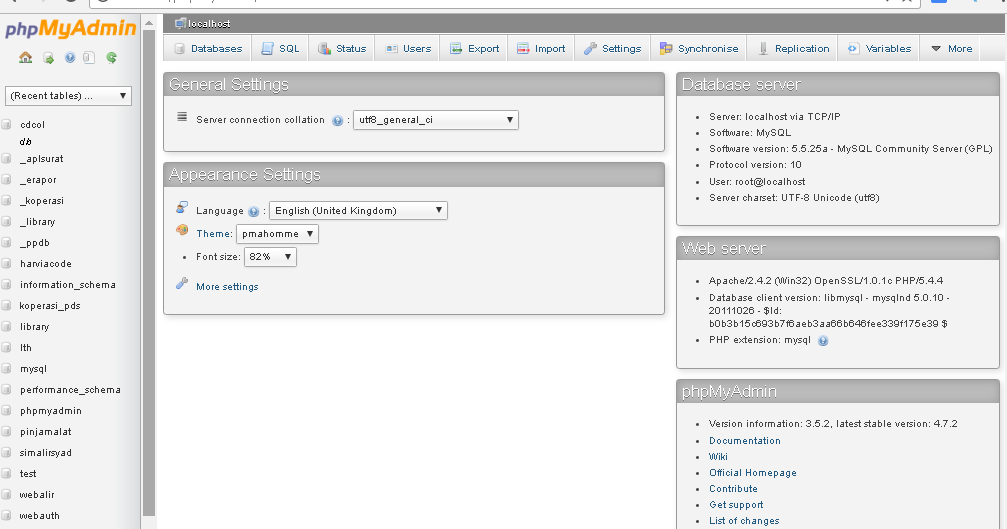Click the database icon beside phpmyadmin
The height and width of the screenshot is (529, 1007).
click(x=6, y=411)
